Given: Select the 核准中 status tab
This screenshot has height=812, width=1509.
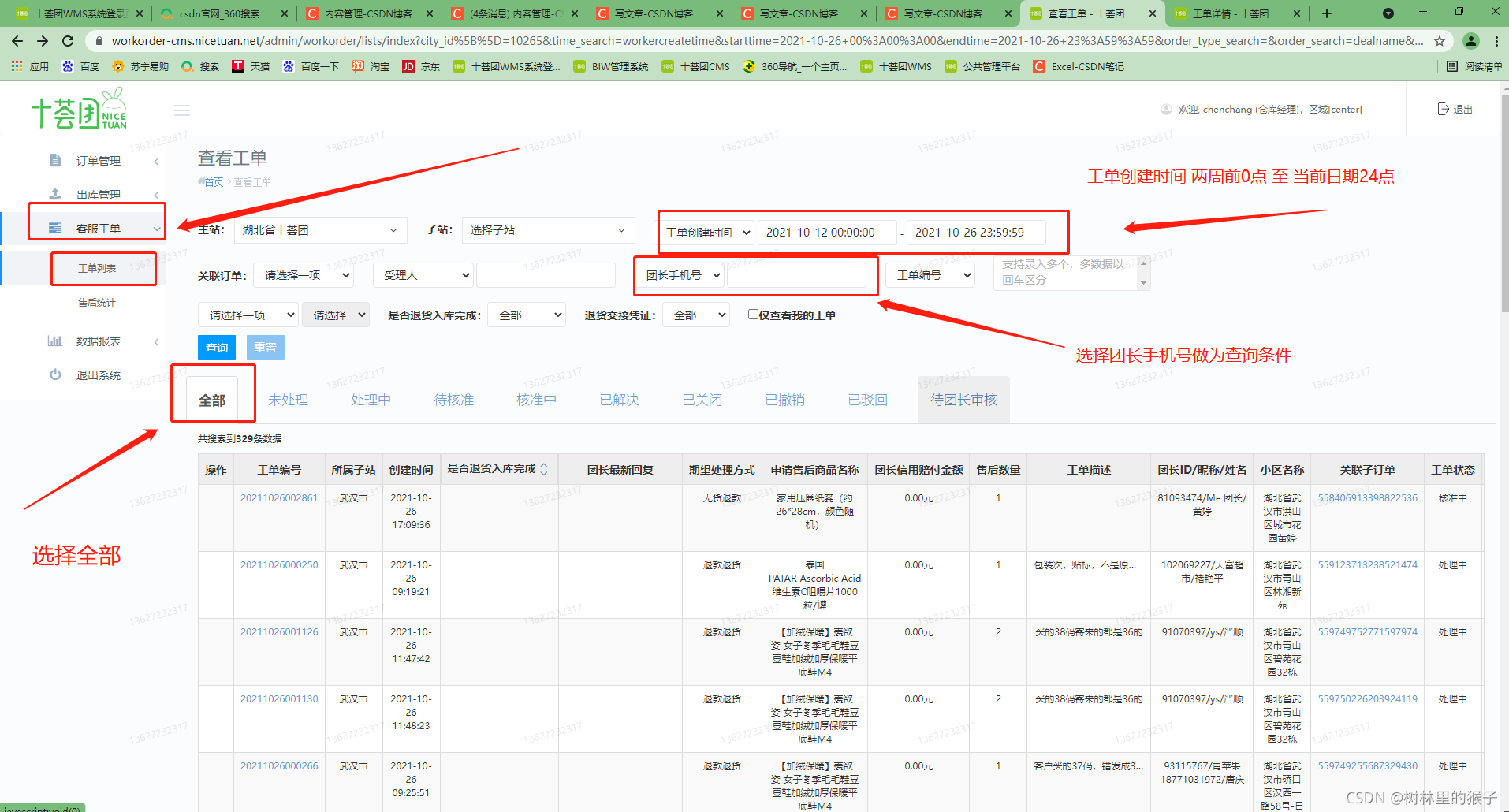Looking at the screenshot, I should coord(536,400).
